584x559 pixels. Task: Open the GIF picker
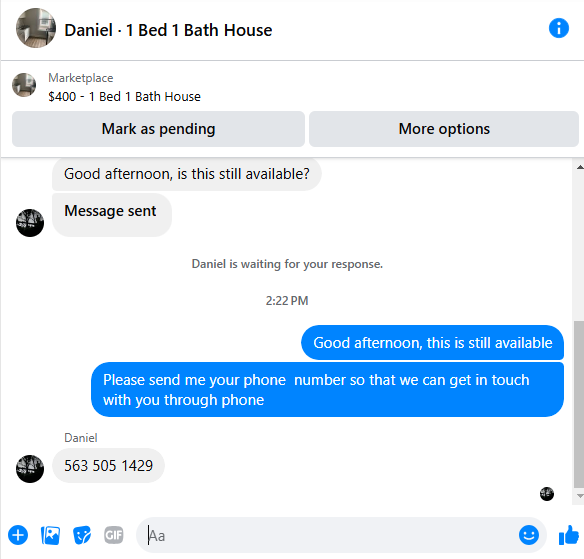point(114,535)
